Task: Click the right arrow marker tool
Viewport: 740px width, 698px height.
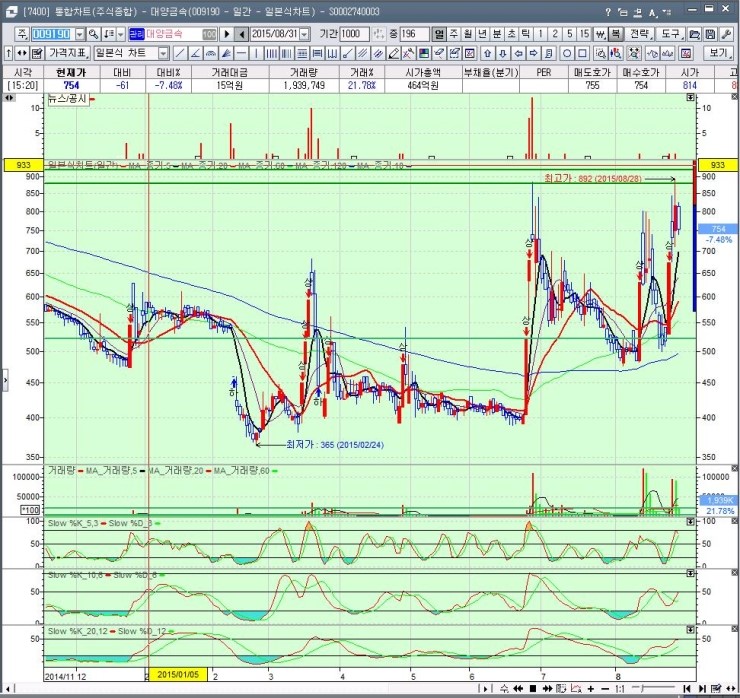Action: [x=533, y=53]
